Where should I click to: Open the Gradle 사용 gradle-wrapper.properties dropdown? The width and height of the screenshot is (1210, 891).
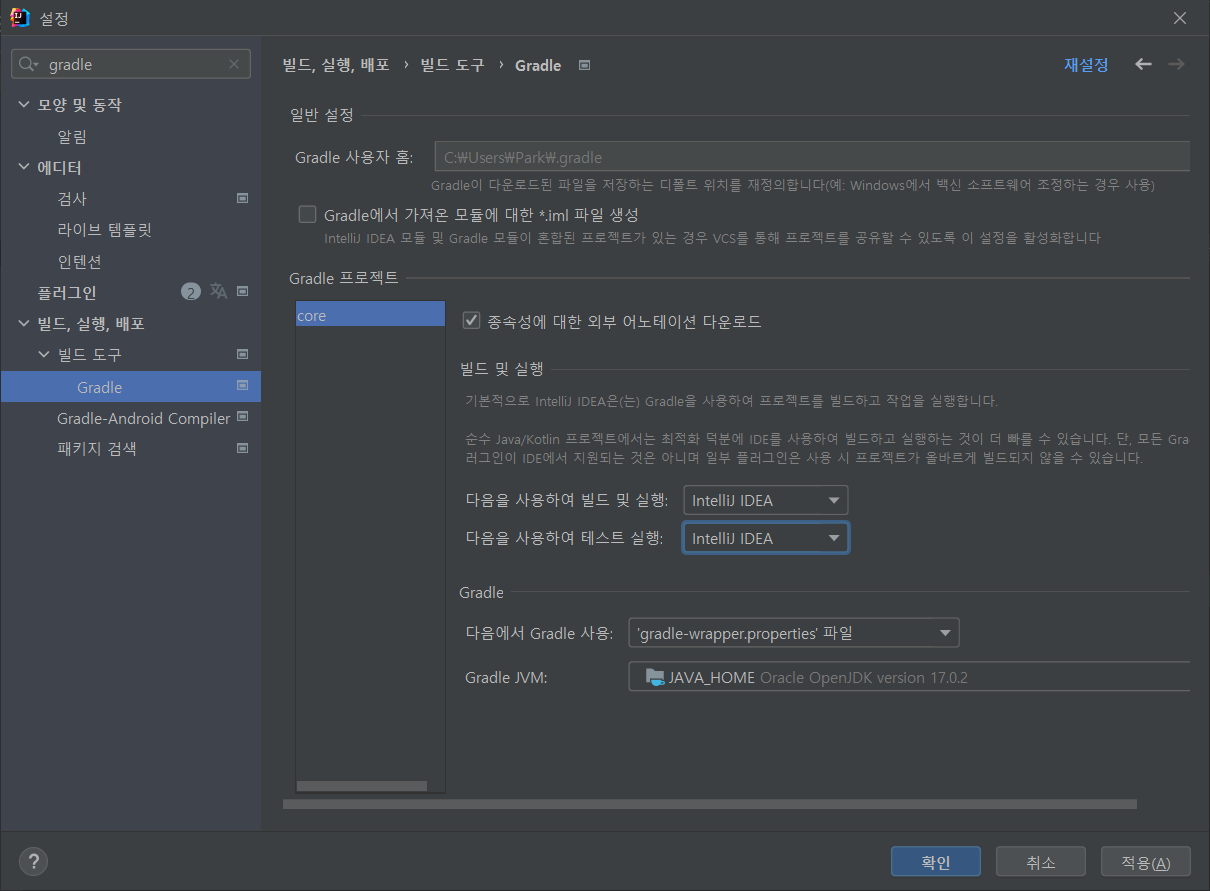coord(794,633)
